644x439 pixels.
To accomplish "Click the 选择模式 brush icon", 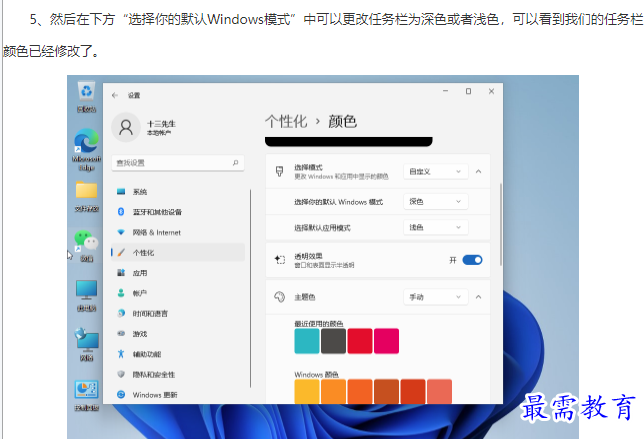I will (279, 171).
